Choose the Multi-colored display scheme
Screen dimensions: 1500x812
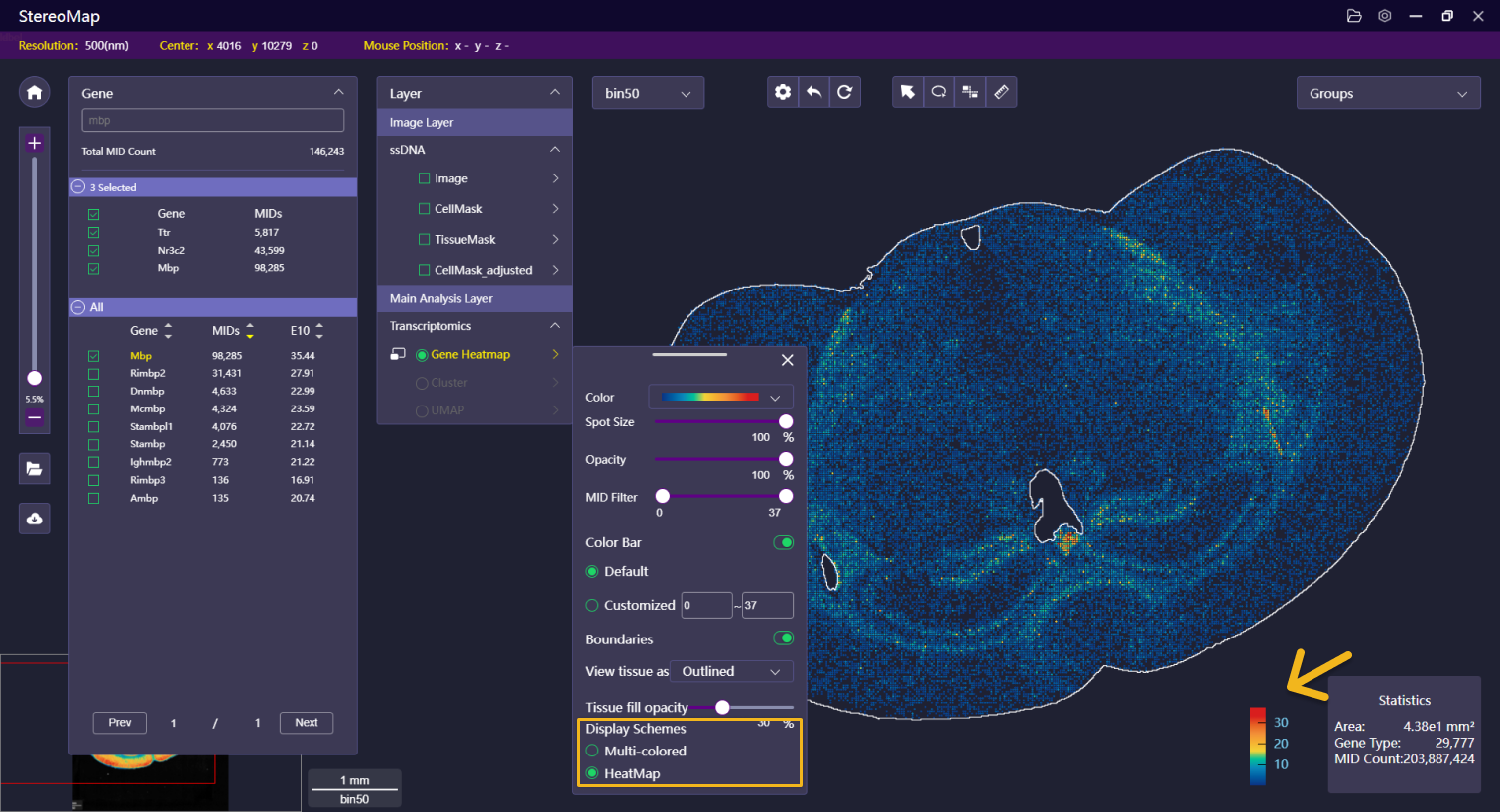592,751
